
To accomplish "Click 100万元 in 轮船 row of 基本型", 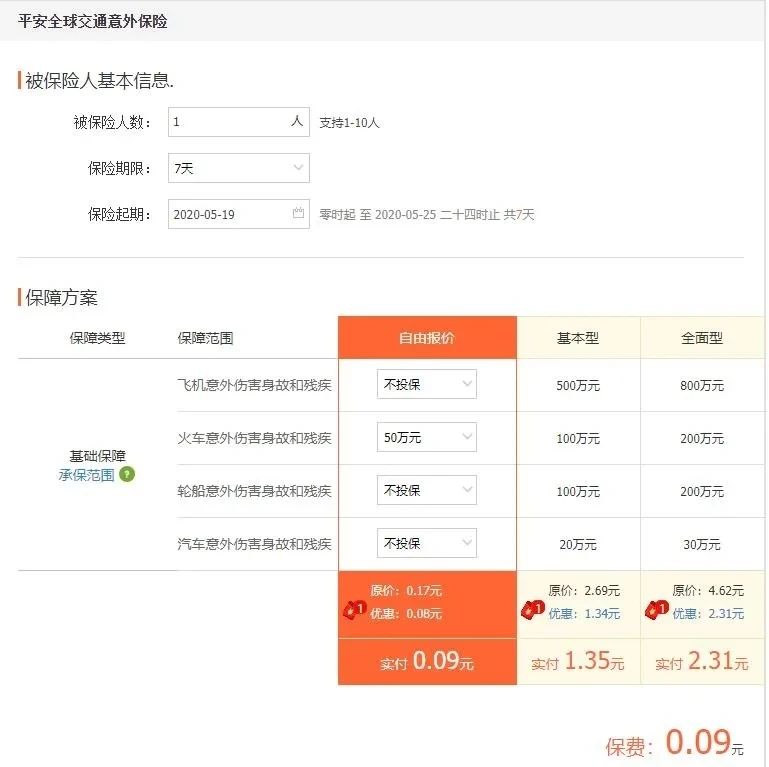I will tap(578, 491).
